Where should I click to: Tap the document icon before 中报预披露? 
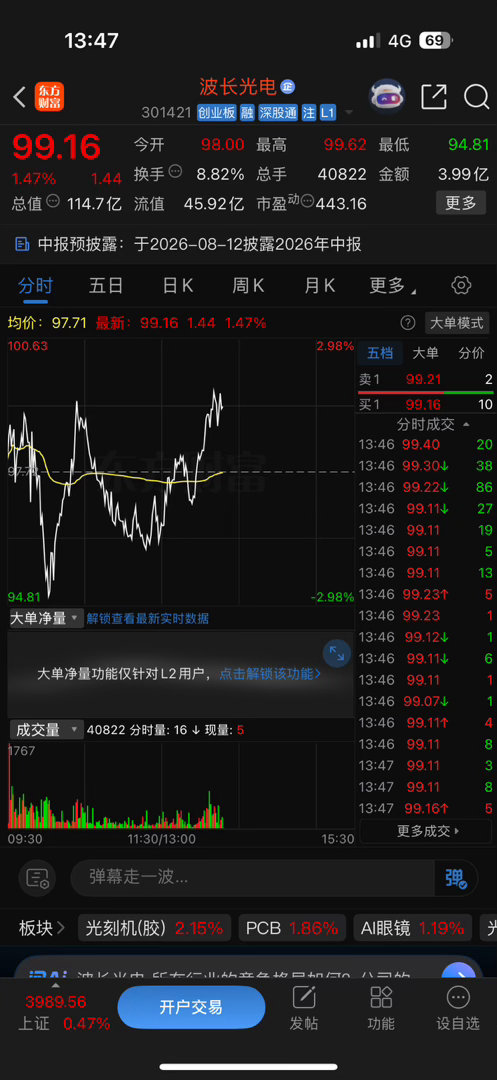[x=23, y=244]
